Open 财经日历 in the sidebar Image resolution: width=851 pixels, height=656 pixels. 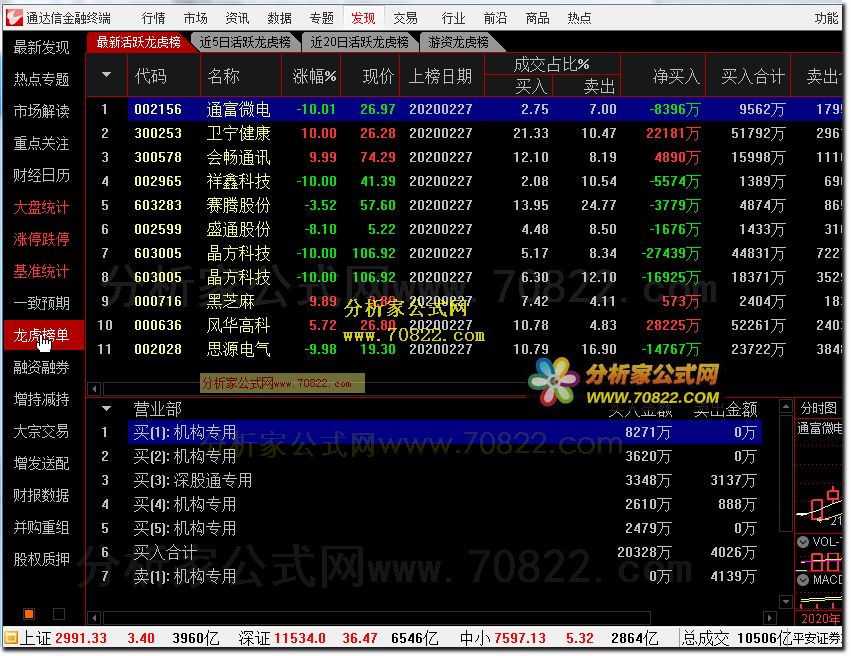(41, 175)
